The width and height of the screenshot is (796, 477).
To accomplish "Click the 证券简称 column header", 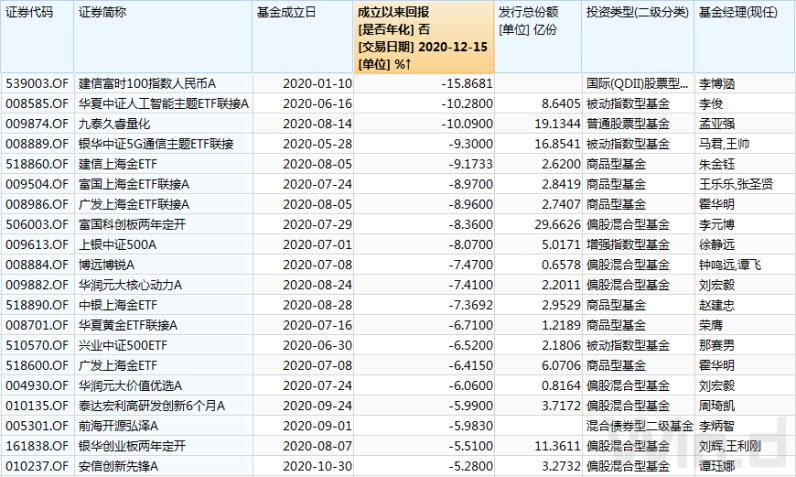I will pyautogui.click(x=103, y=12).
